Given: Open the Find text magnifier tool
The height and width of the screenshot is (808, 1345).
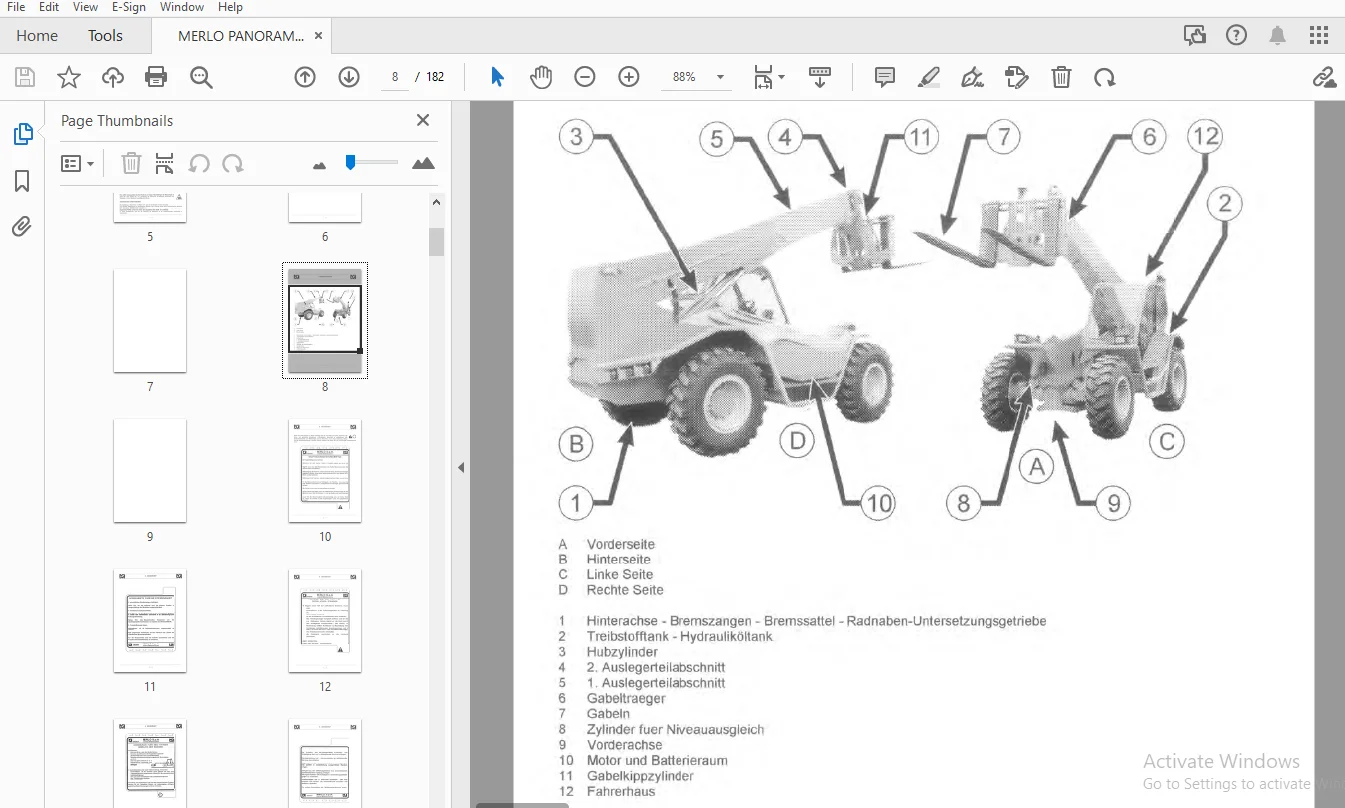Looking at the screenshot, I should [202, 77].
